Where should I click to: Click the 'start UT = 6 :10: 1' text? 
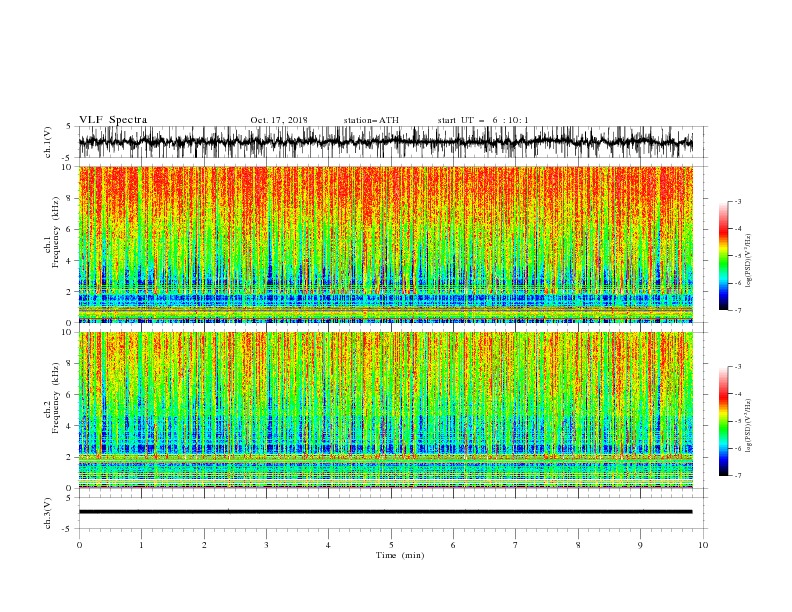[x=483, y=120]
